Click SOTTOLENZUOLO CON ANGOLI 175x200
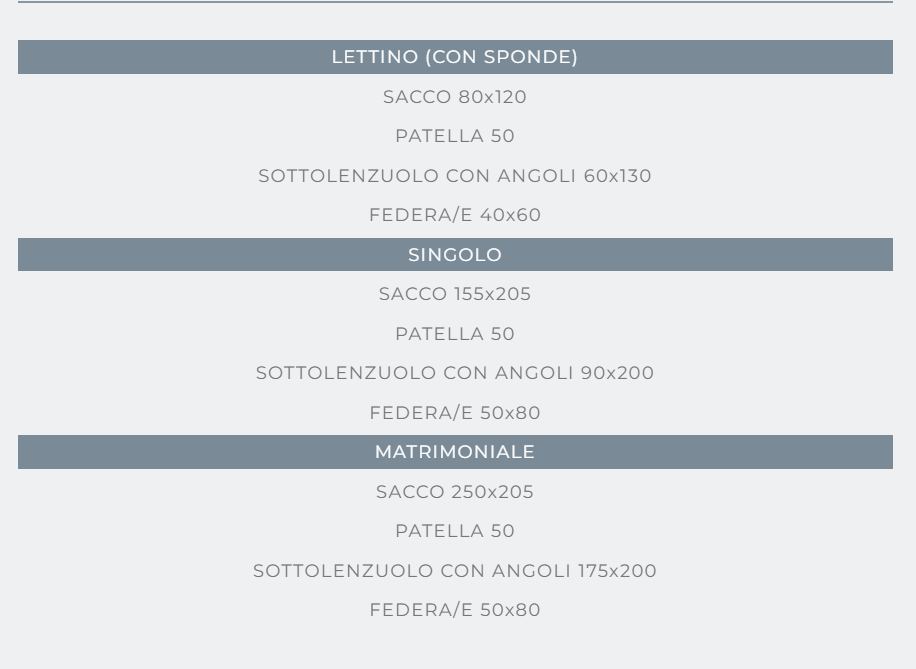916x669 pixels. click(x=455, y=570)
